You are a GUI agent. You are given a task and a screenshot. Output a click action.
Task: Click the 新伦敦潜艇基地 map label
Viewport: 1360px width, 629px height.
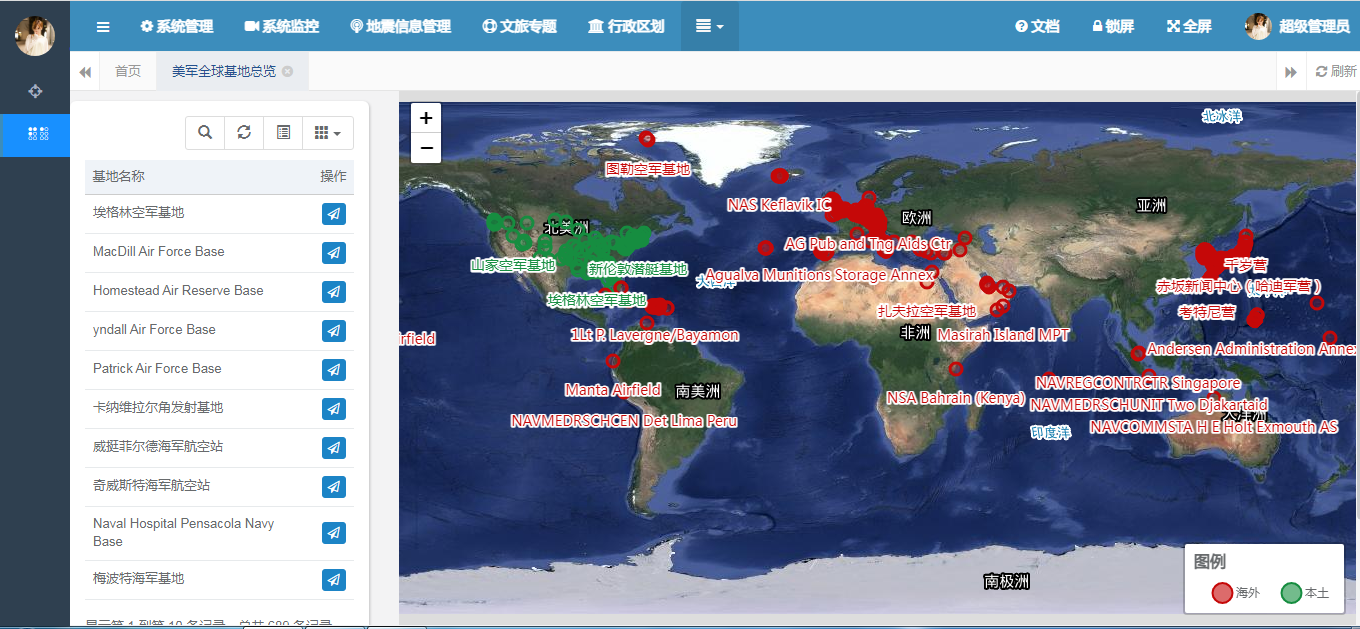pos(638,269)
